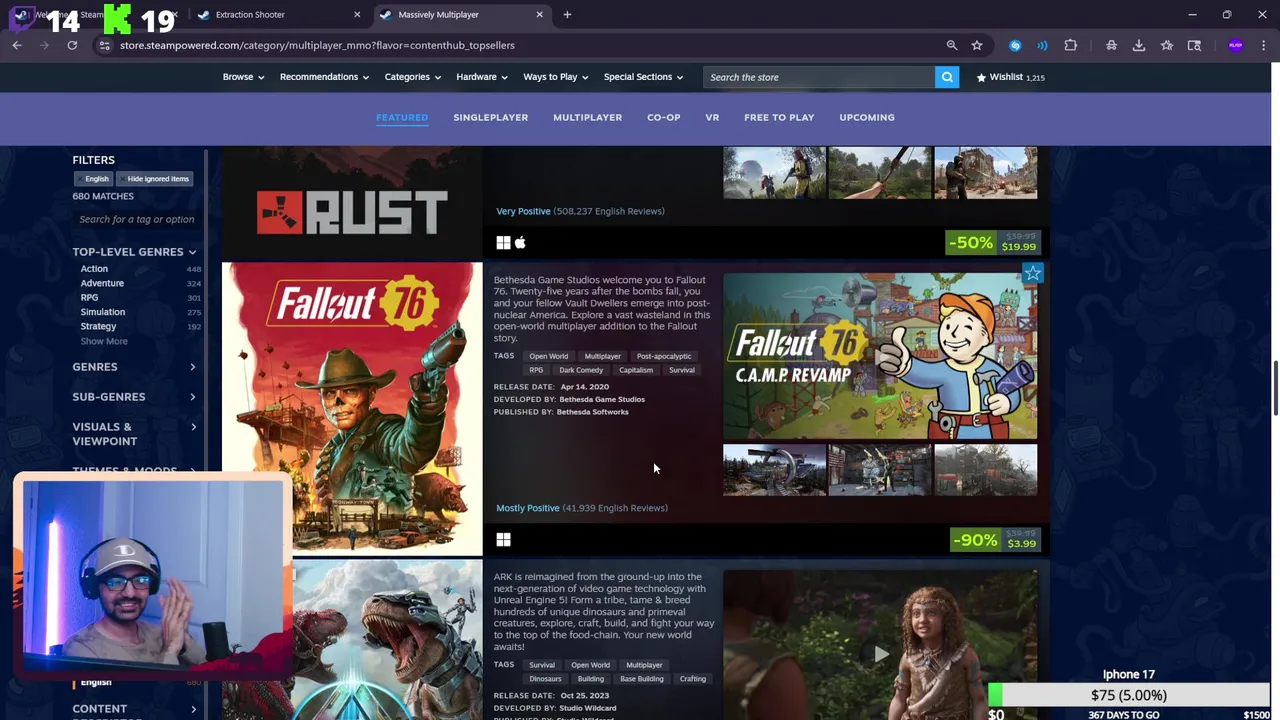The height and width of the screenshot is (720, 1280).
Task: Open the Shazam extension icon
Action: tap(1015, 45)
